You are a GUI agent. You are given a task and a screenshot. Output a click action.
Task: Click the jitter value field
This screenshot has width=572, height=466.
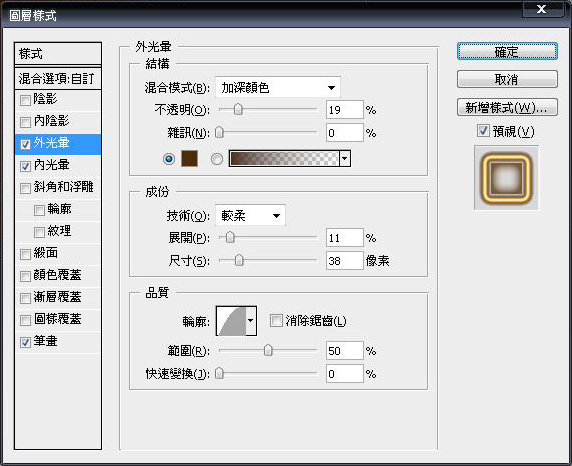pos(345,374)
